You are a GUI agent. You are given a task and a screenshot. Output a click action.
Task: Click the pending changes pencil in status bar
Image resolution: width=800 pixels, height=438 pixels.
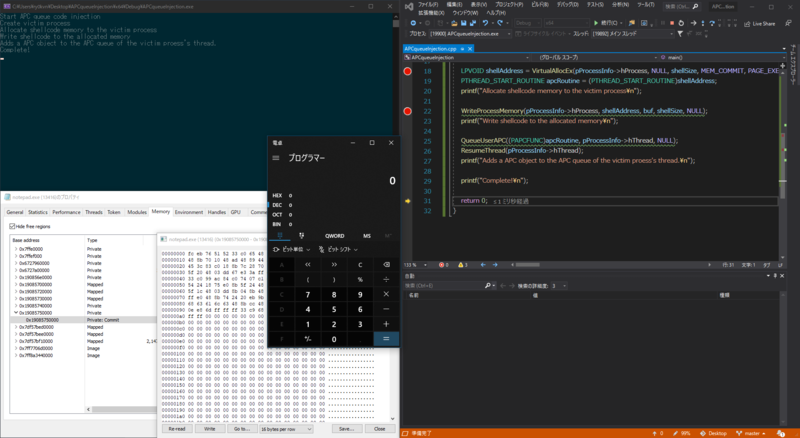676,433
